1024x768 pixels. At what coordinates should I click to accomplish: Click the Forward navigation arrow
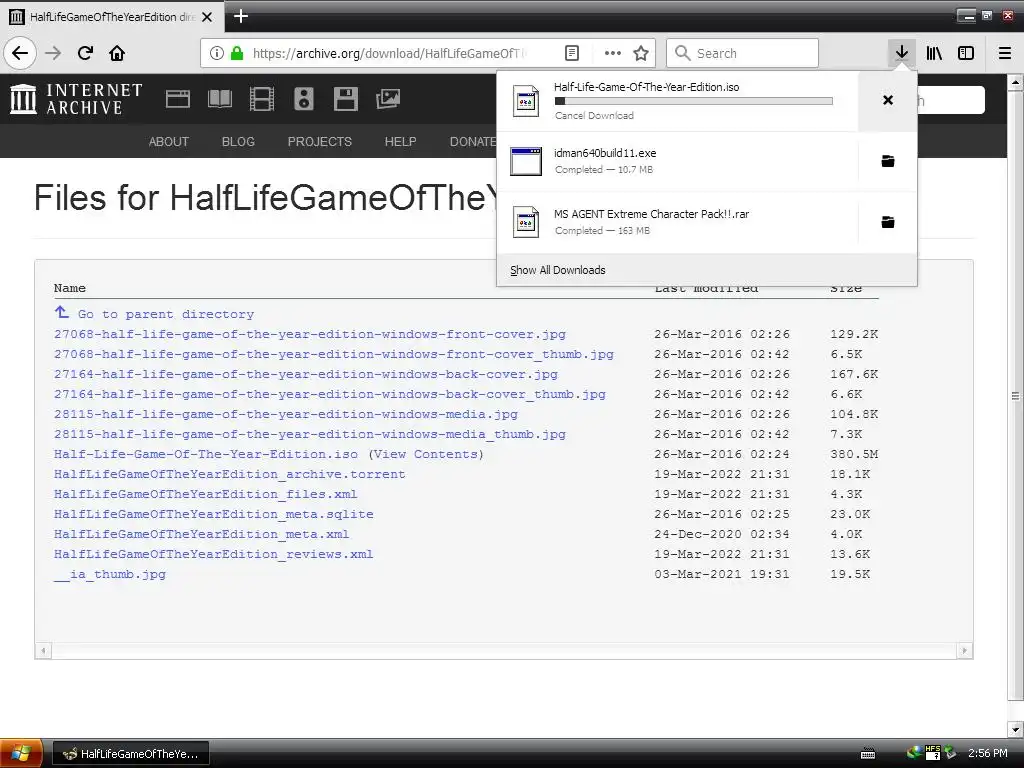click(53, 53)
